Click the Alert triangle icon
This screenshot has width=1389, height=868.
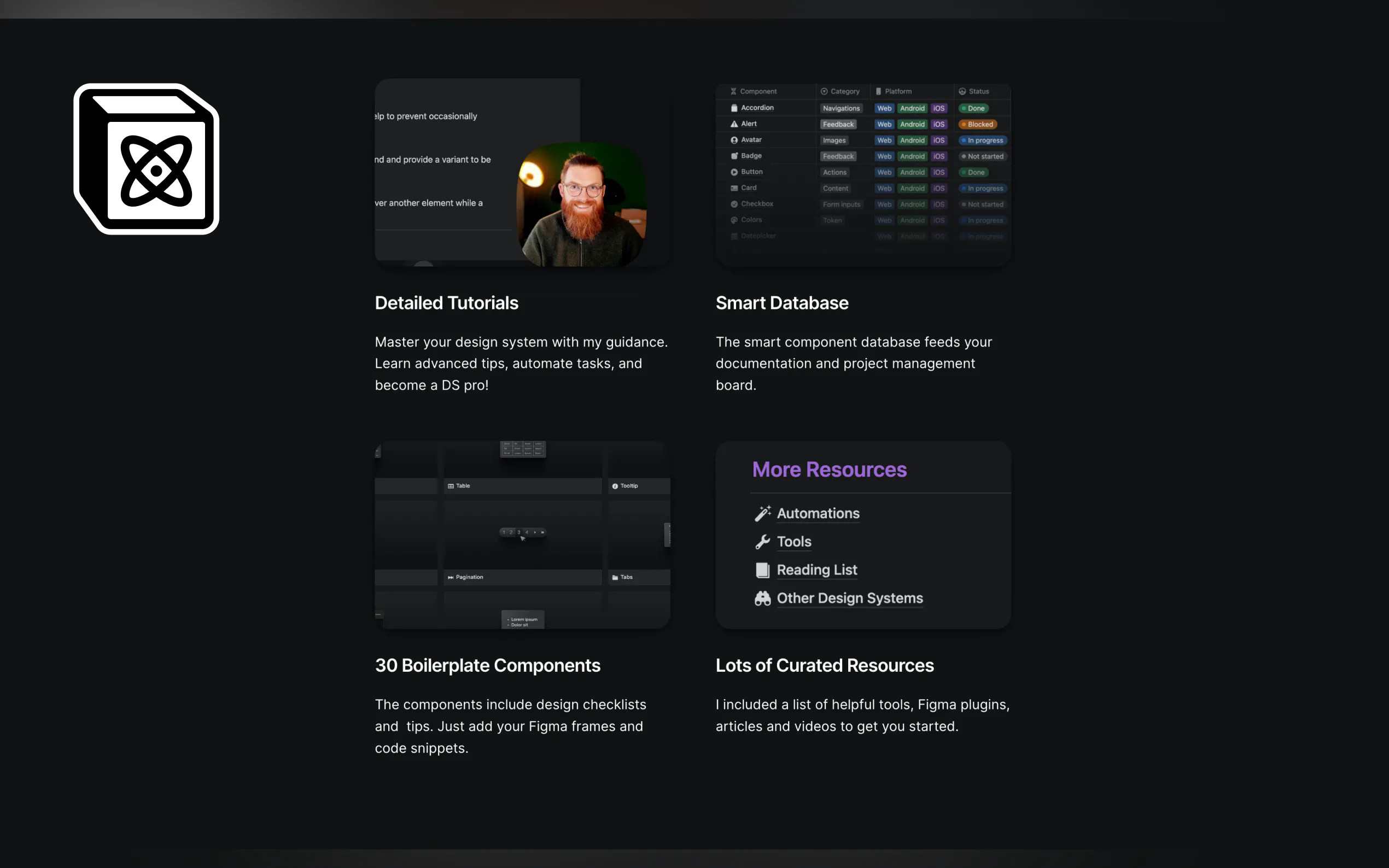pos(734,124)
